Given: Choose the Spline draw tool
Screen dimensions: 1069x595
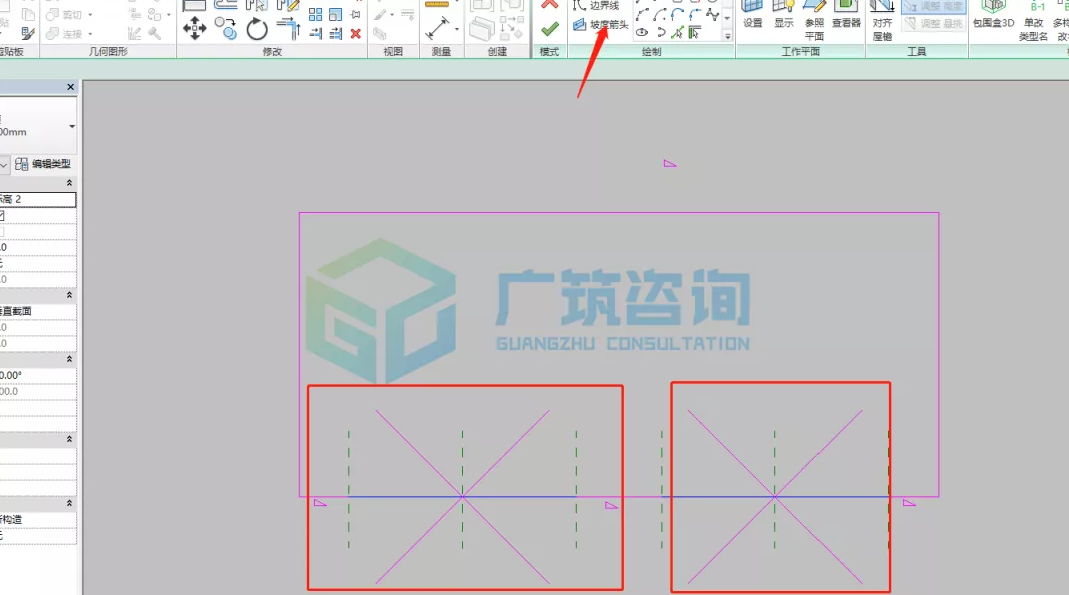Looking at the screenshot, I should coord(712,14).
